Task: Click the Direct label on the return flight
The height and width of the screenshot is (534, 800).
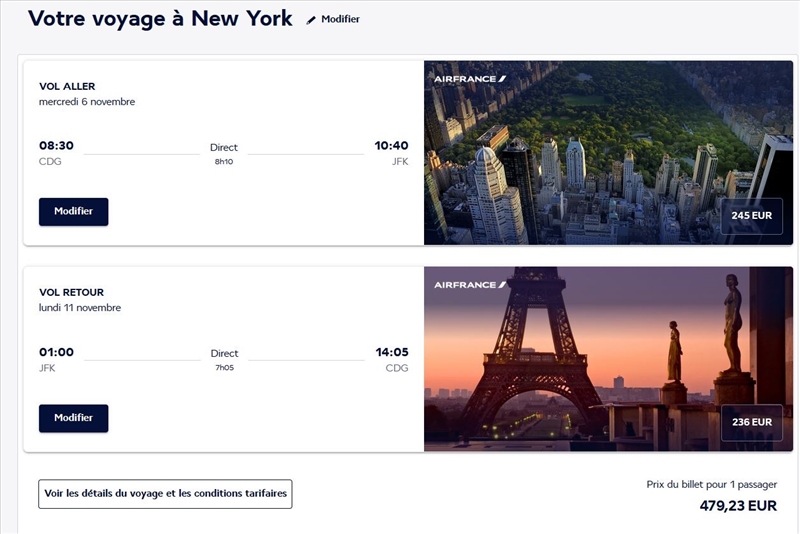Action: 224,353
